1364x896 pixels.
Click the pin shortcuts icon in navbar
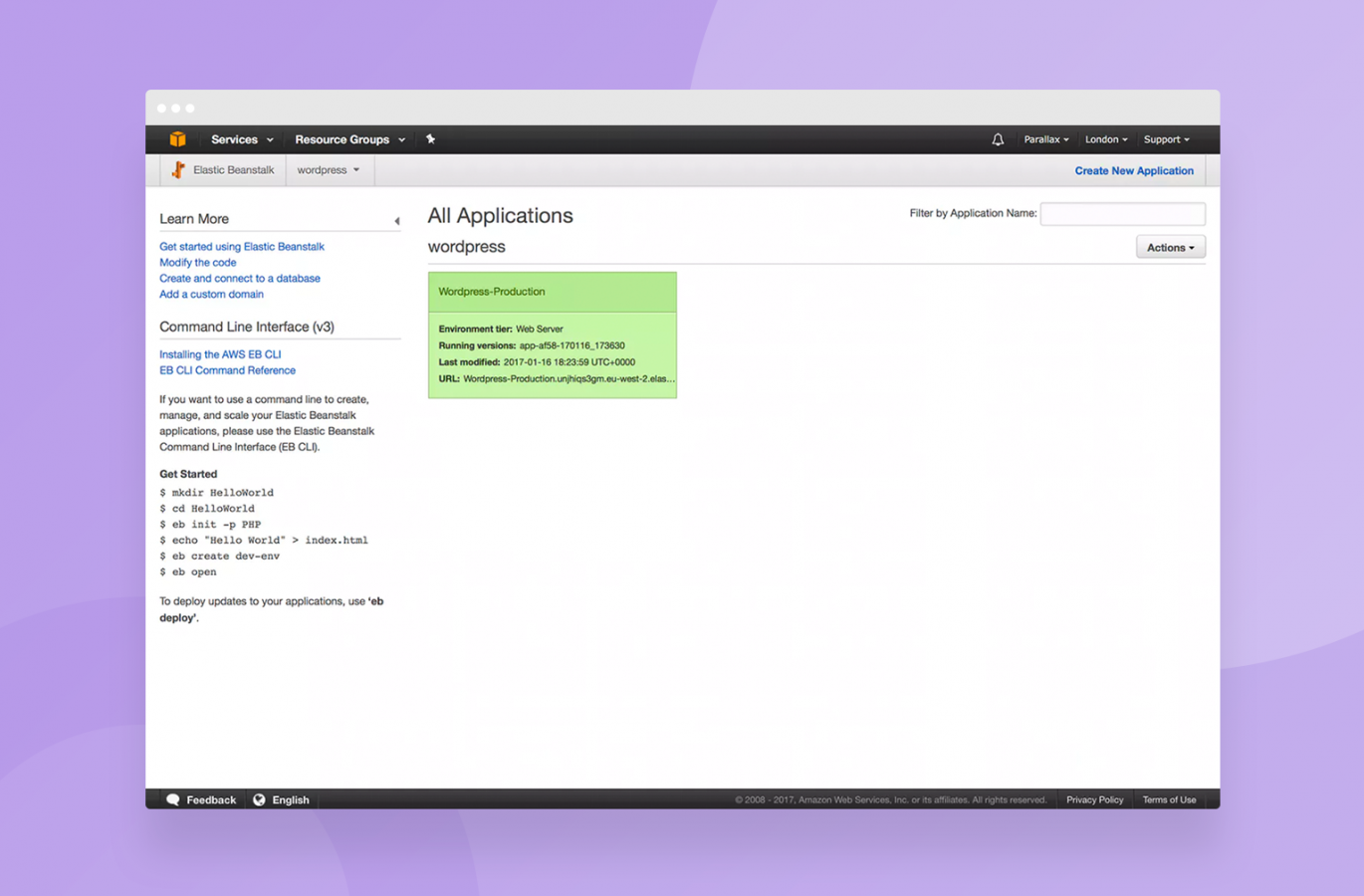point(430,139)
